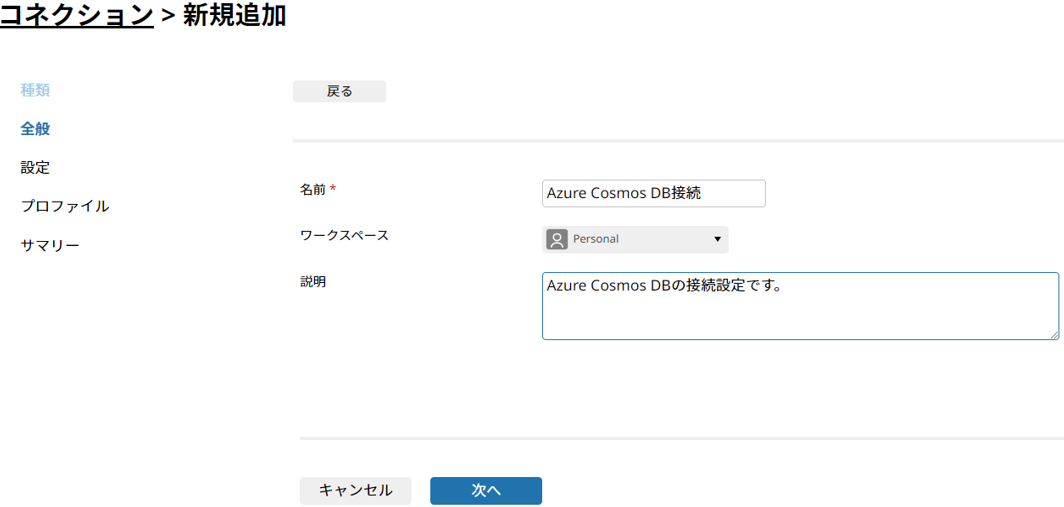
Task: Click the キャンセル button
Action: (x=356, y=491)
